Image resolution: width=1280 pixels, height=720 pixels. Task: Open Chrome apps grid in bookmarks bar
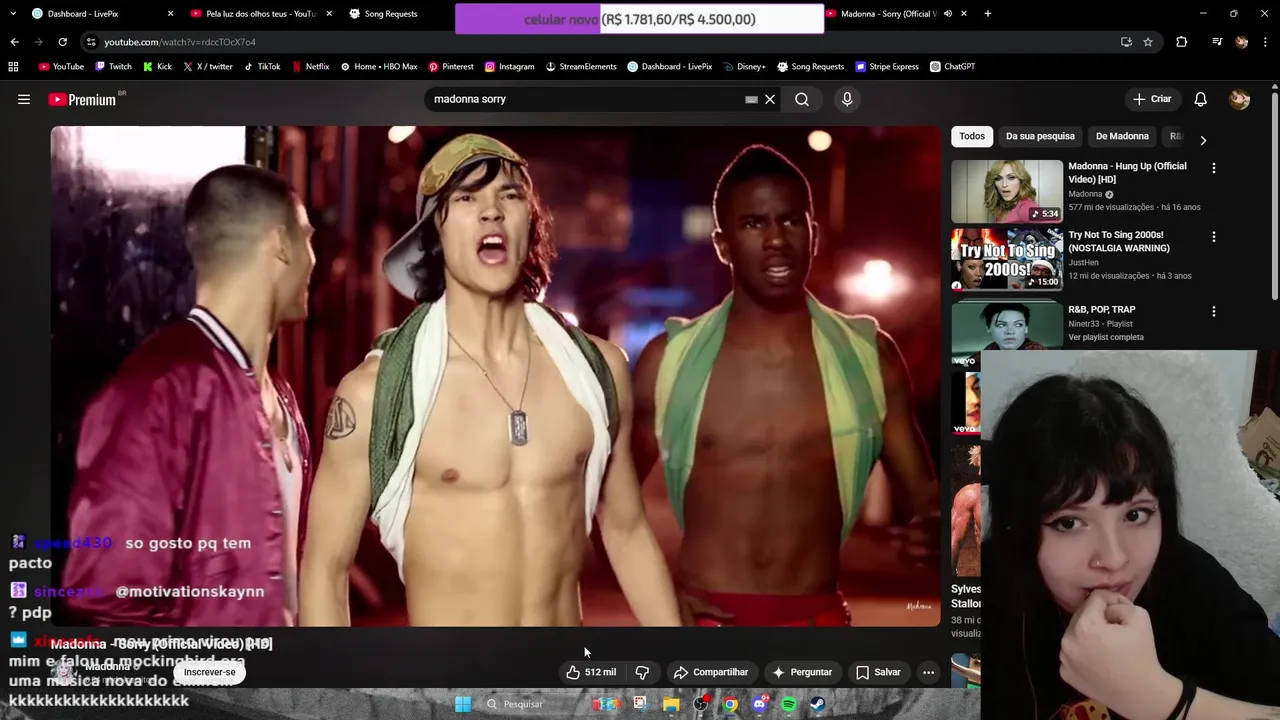[13, 67]
